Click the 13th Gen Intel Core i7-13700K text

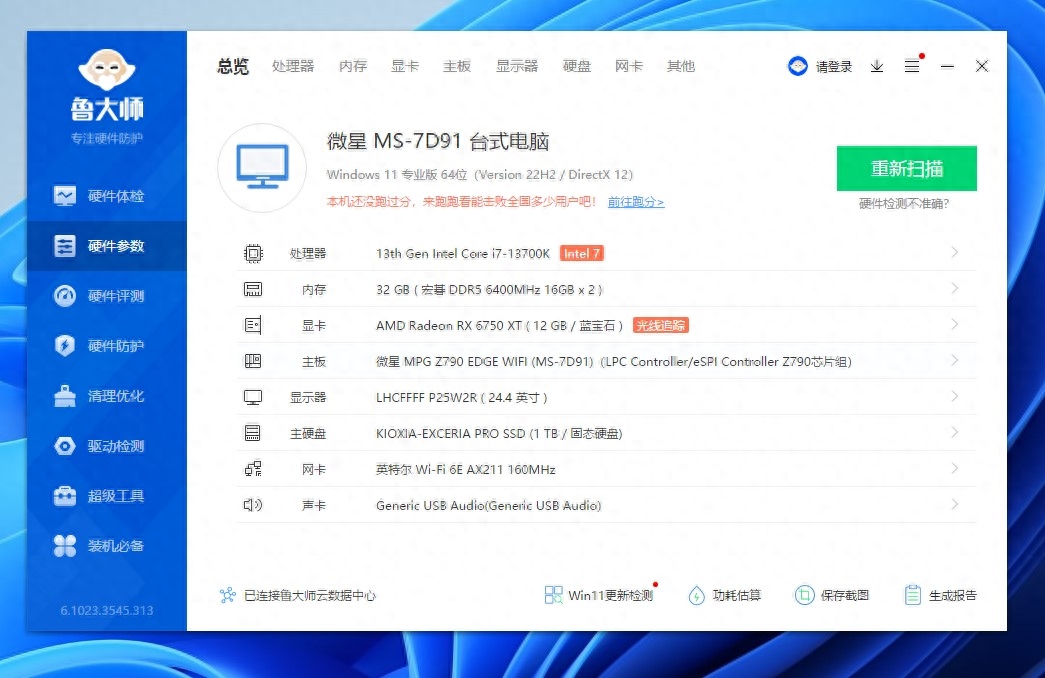(463, 253)
